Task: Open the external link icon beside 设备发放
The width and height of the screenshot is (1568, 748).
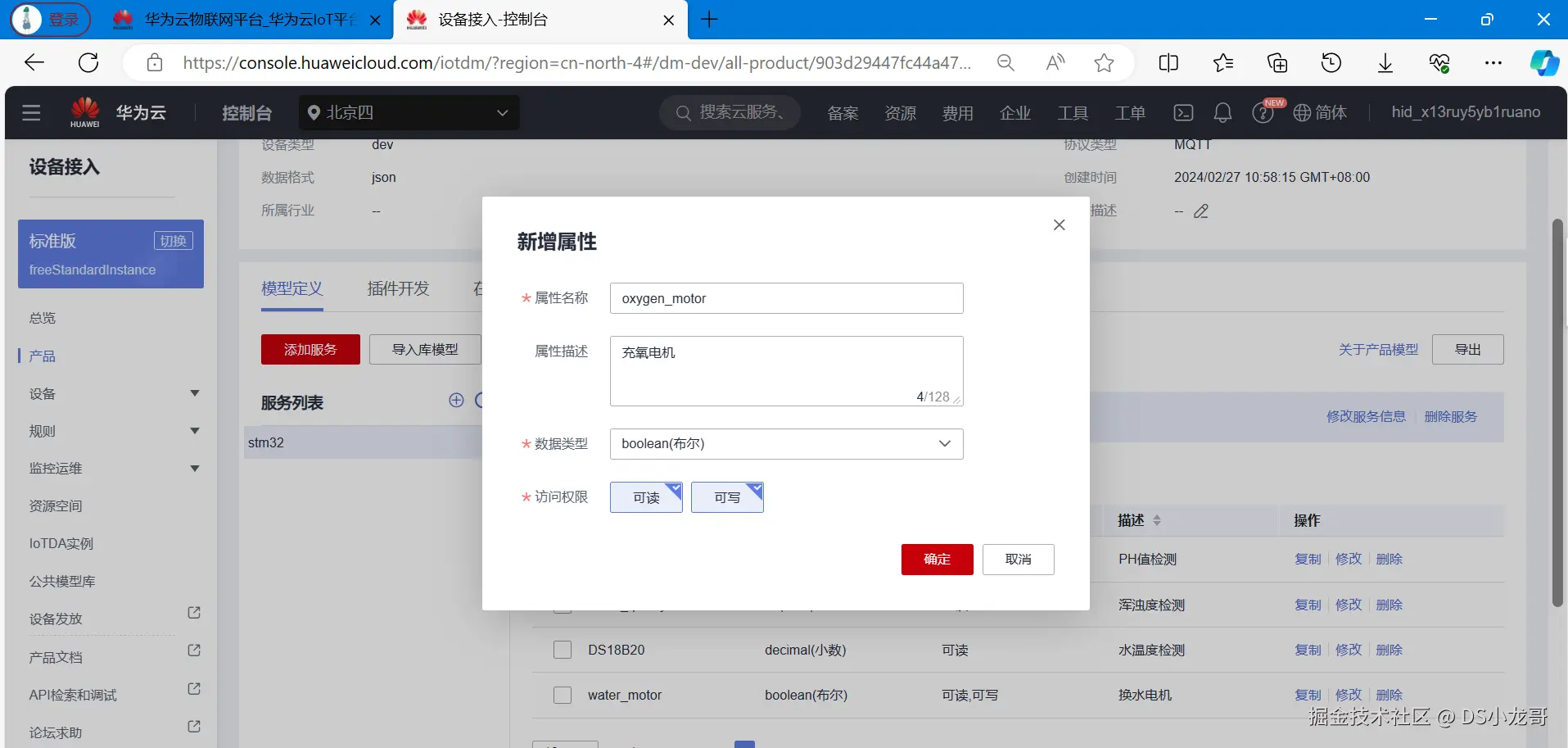Action: (194, 613)
